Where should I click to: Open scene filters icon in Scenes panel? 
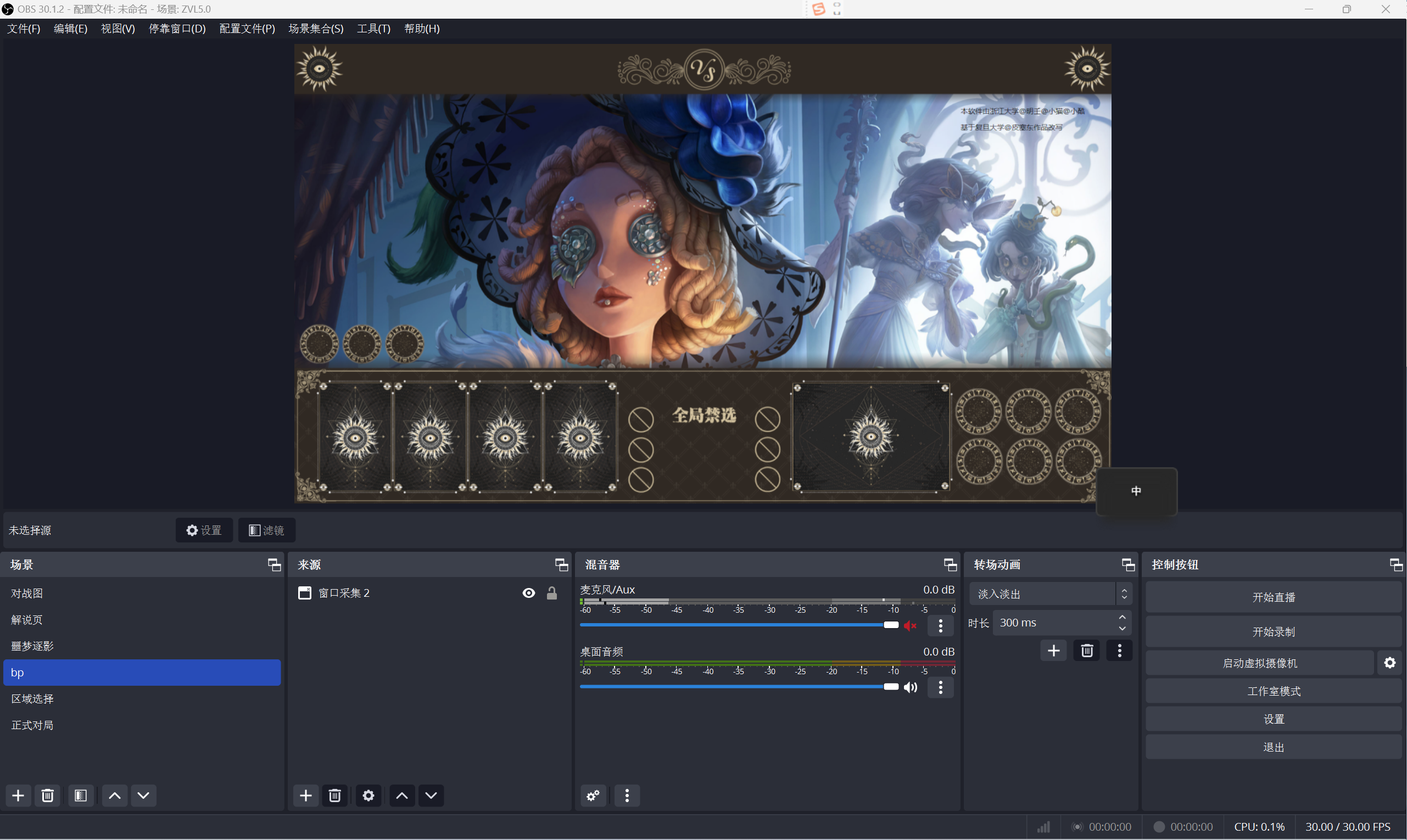click(x=81, y=796)
